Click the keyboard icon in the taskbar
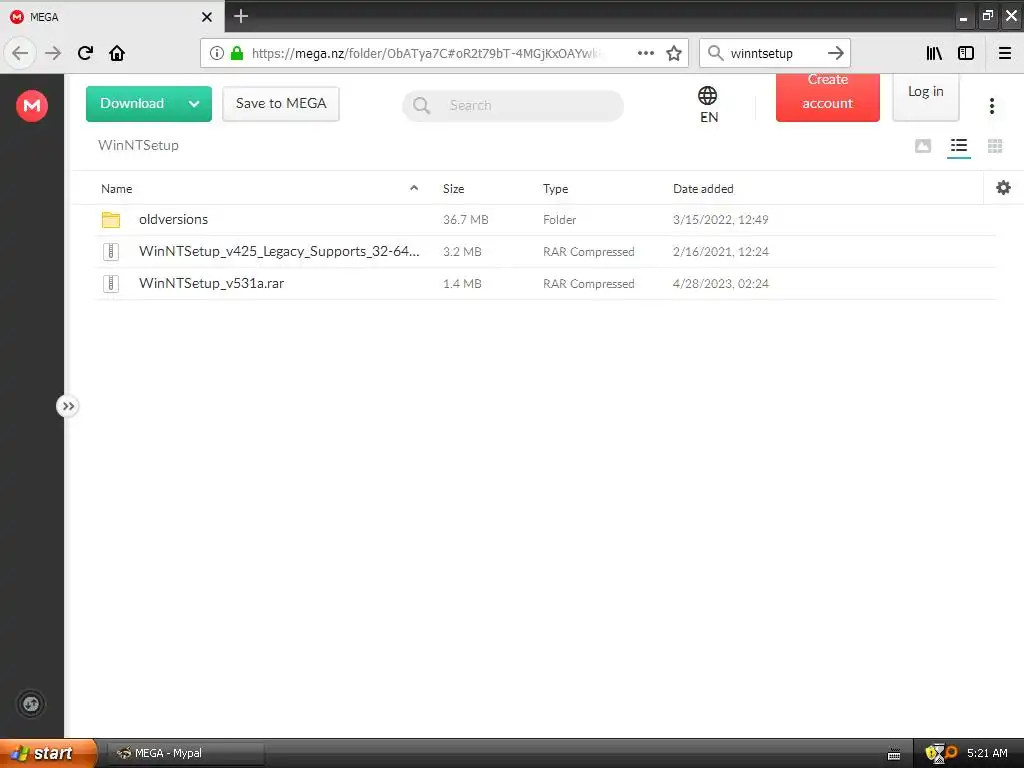1024x768 pixels. (894, 754)
